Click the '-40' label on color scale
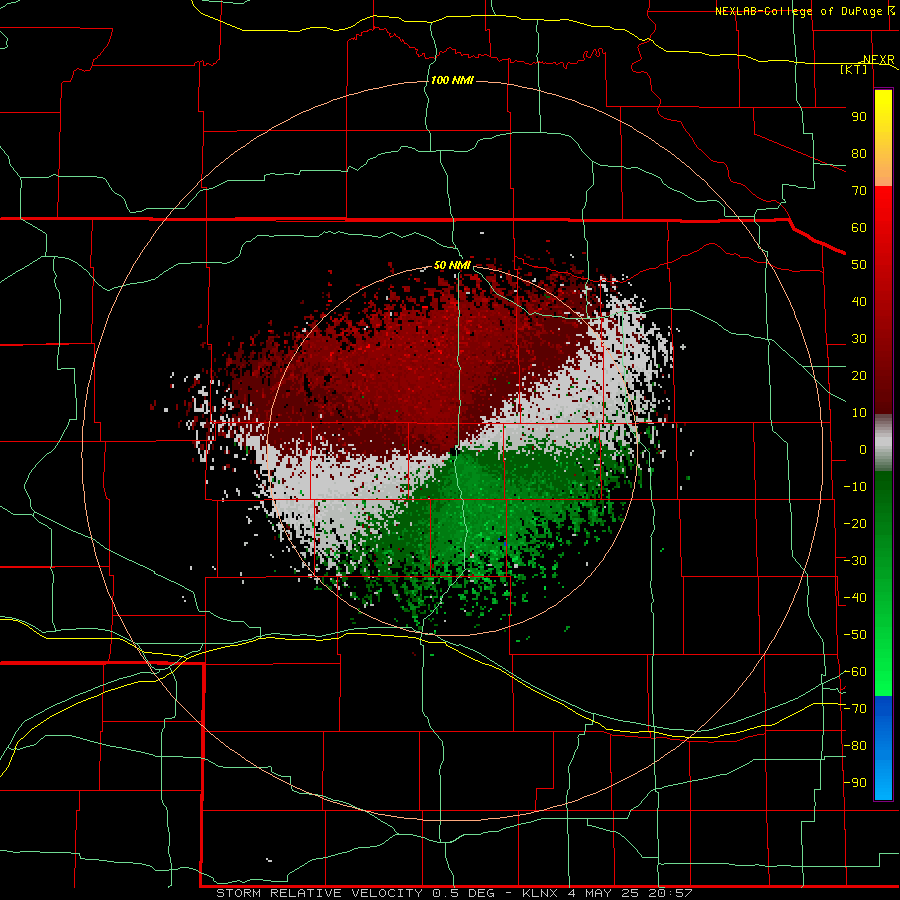Image resolution: width=900 pixels, height=900 pixels. tap(855, 598)
